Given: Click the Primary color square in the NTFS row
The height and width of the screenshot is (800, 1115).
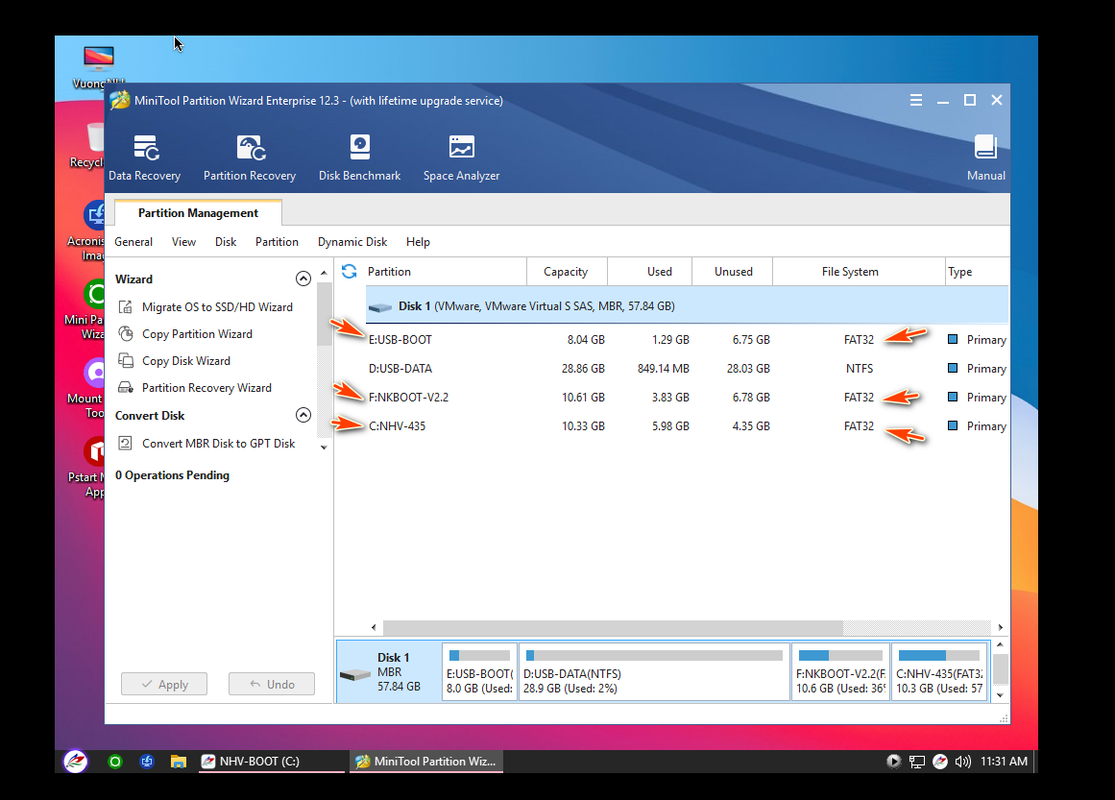Looking at the screenshot, I should coord(952,368).
